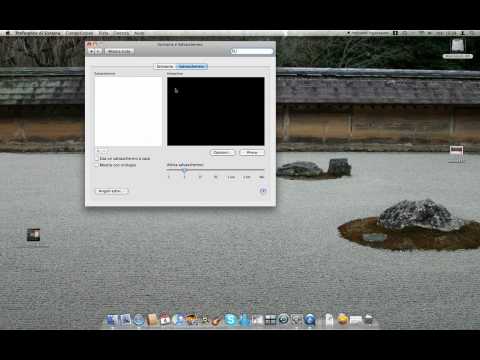Click the Opzioni button
Screen dimensions: 480x360
click(222, 153)
